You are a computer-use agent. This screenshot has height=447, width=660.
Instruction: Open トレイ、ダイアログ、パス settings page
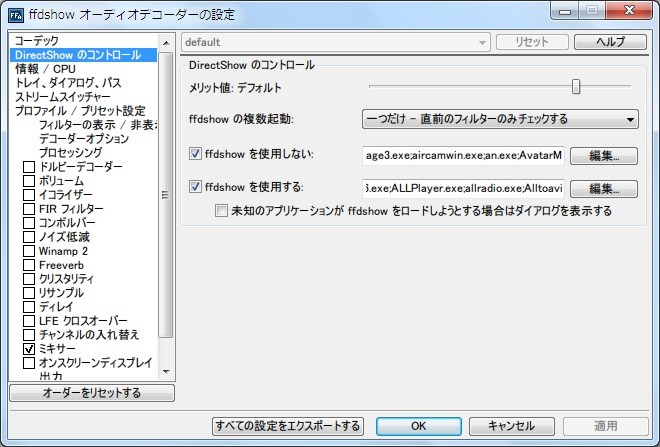pos(68,83)
